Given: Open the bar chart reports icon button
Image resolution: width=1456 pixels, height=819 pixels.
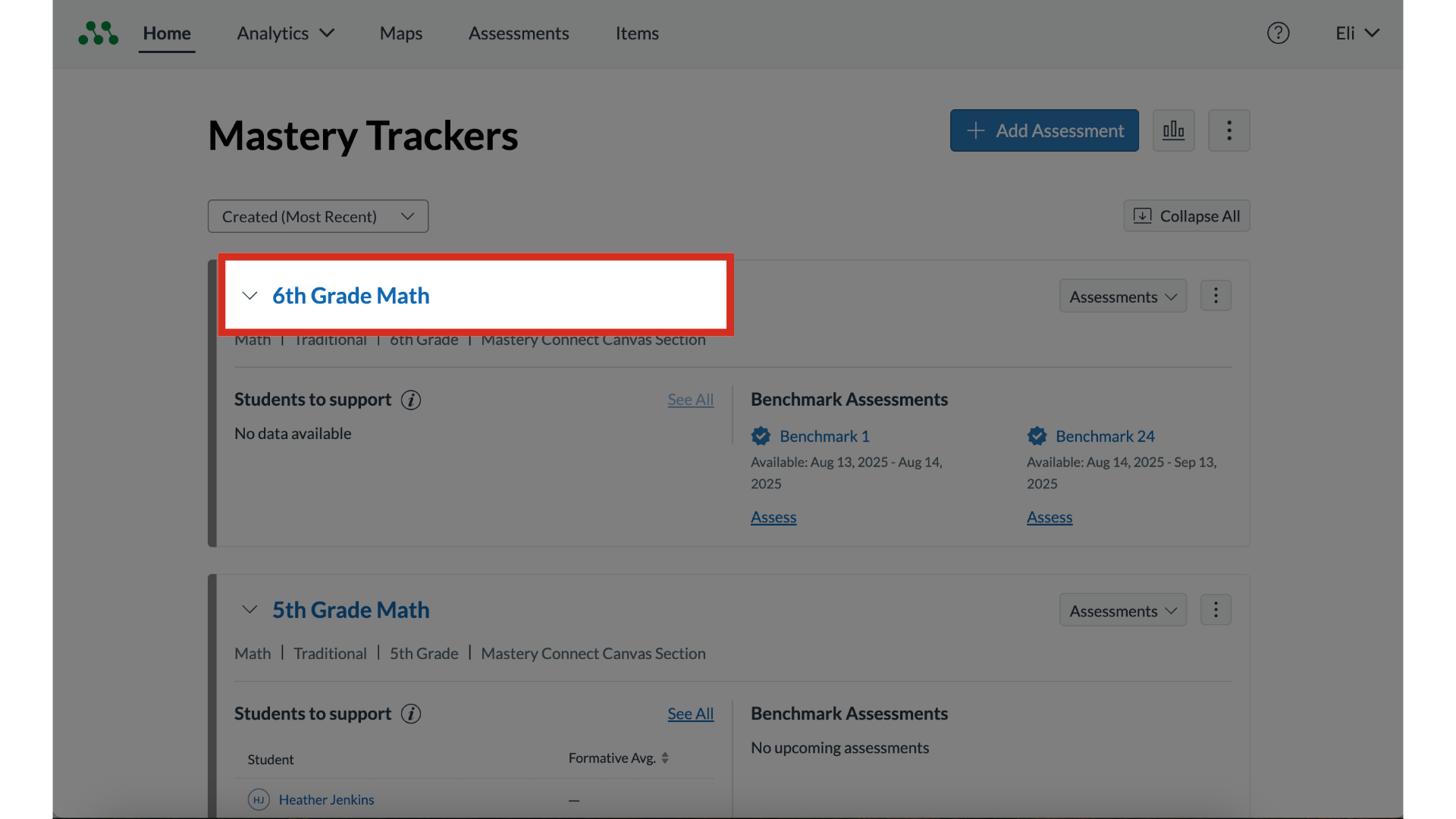Looking at the screenshot, I should pos(1173,130).
